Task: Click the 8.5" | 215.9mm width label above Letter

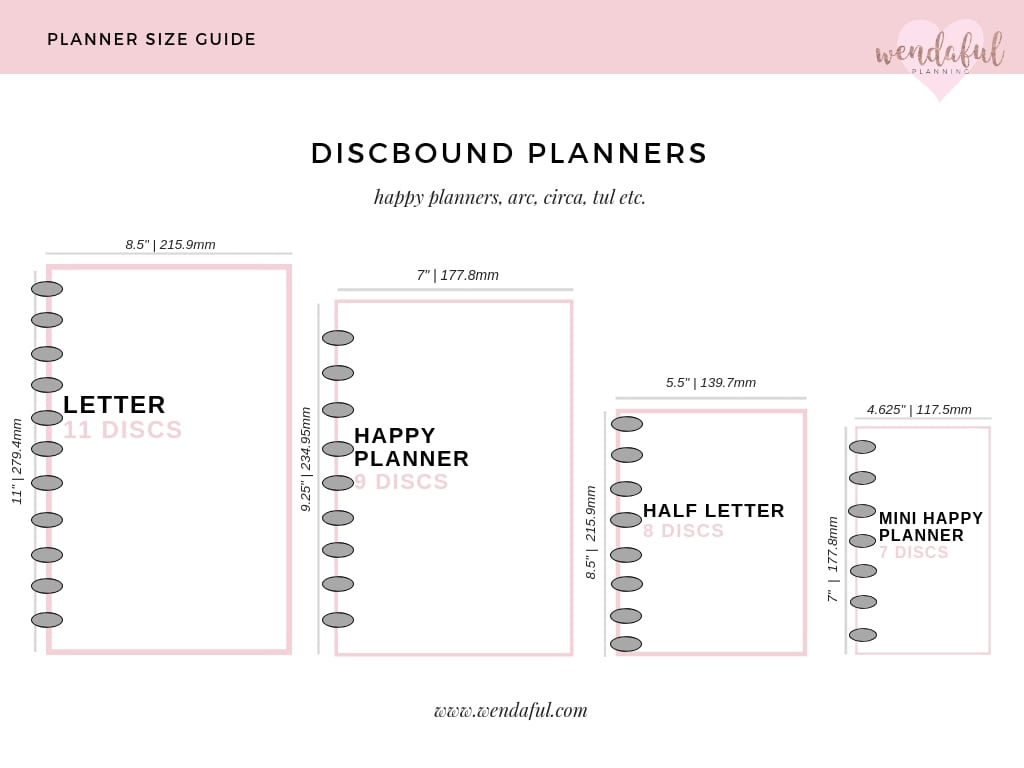Action: (x=170, y=244)
